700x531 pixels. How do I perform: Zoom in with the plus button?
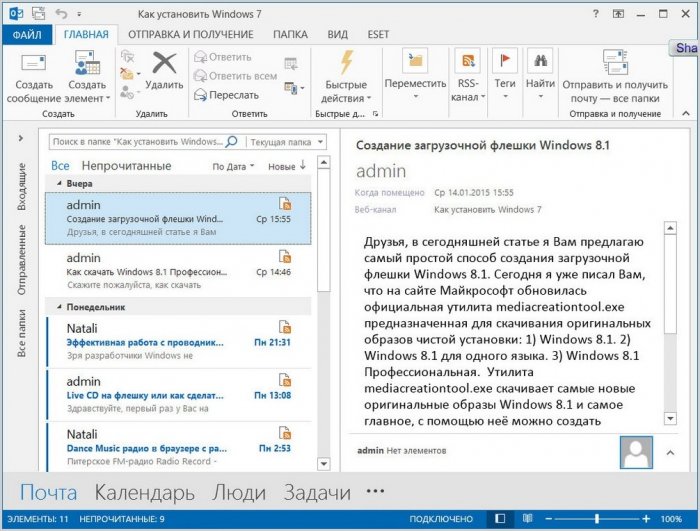coord(646,518)
